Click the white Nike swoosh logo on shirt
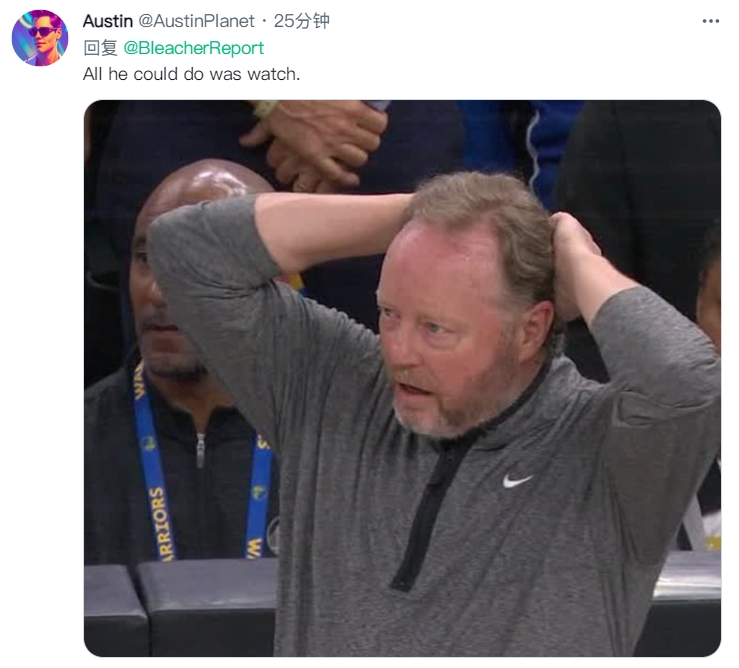 pos(517,481)
